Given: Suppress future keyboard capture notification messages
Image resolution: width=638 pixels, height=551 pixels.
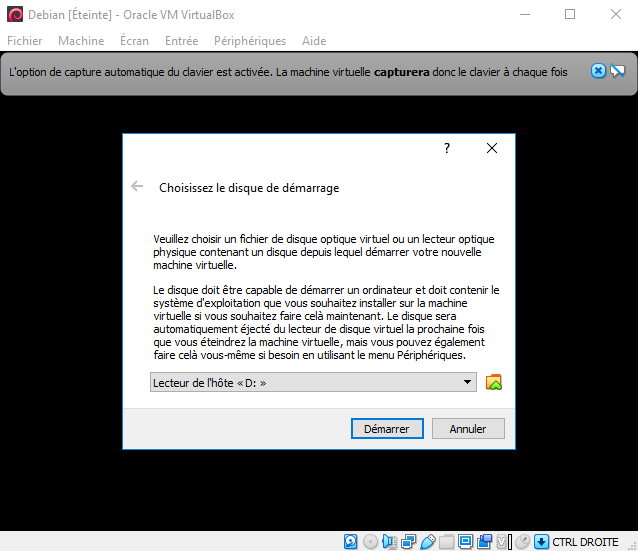Looking at the screenshot, I should 617,71.
